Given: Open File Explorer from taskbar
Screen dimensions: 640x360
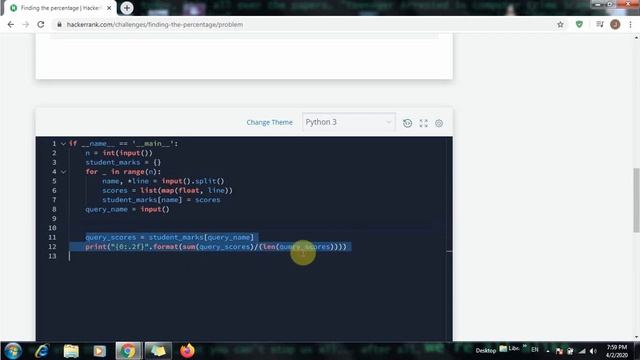Looking at the screenshot, I should pyautogui.click(x=71, y=351).
